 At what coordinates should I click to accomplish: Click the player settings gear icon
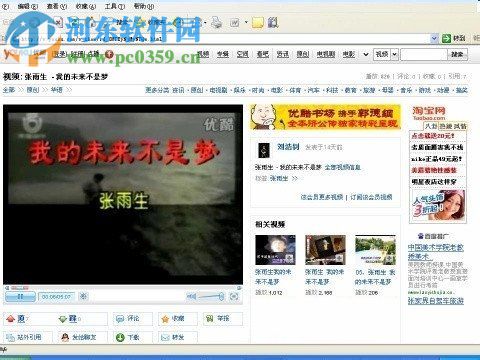pos(83,296)
